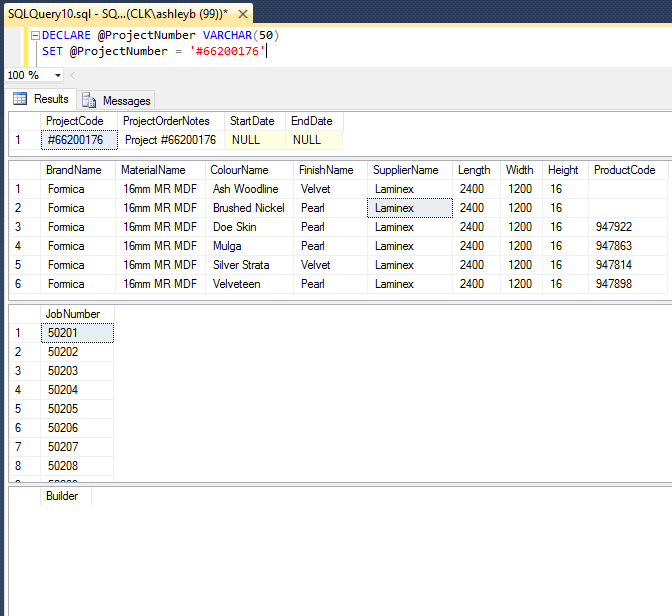The image size is (672, 616).
Task: Select cell with job number 50204
Action: coord(78,390)
